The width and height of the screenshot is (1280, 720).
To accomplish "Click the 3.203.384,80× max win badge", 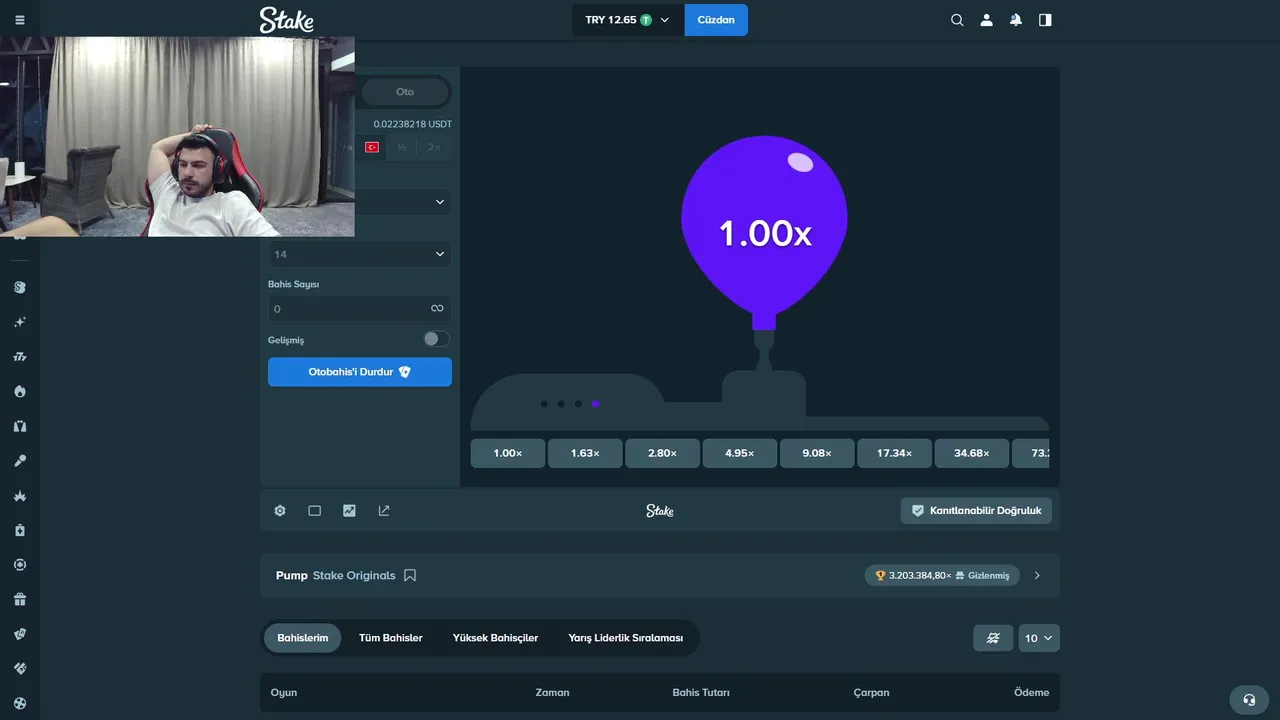I will click(942, 576).
